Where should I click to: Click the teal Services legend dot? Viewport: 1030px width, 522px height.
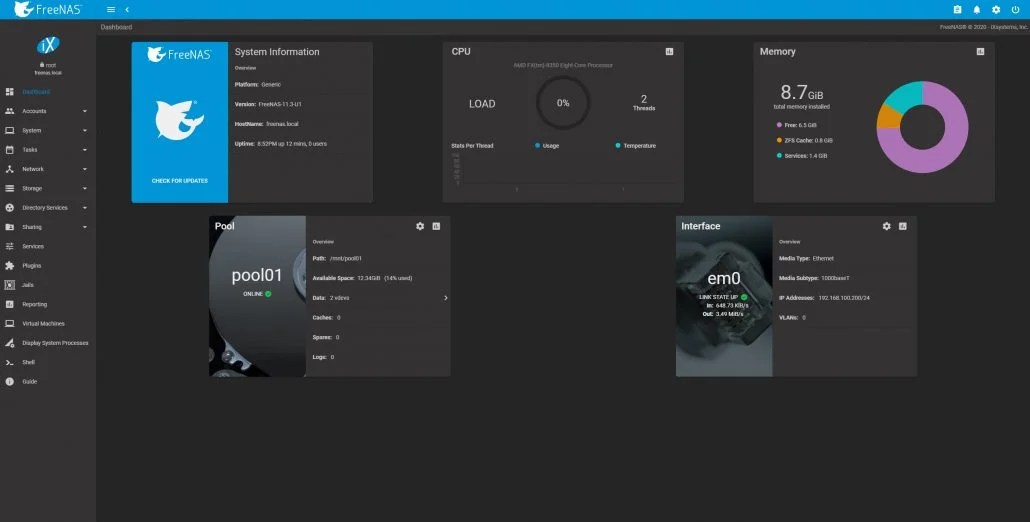779,156
